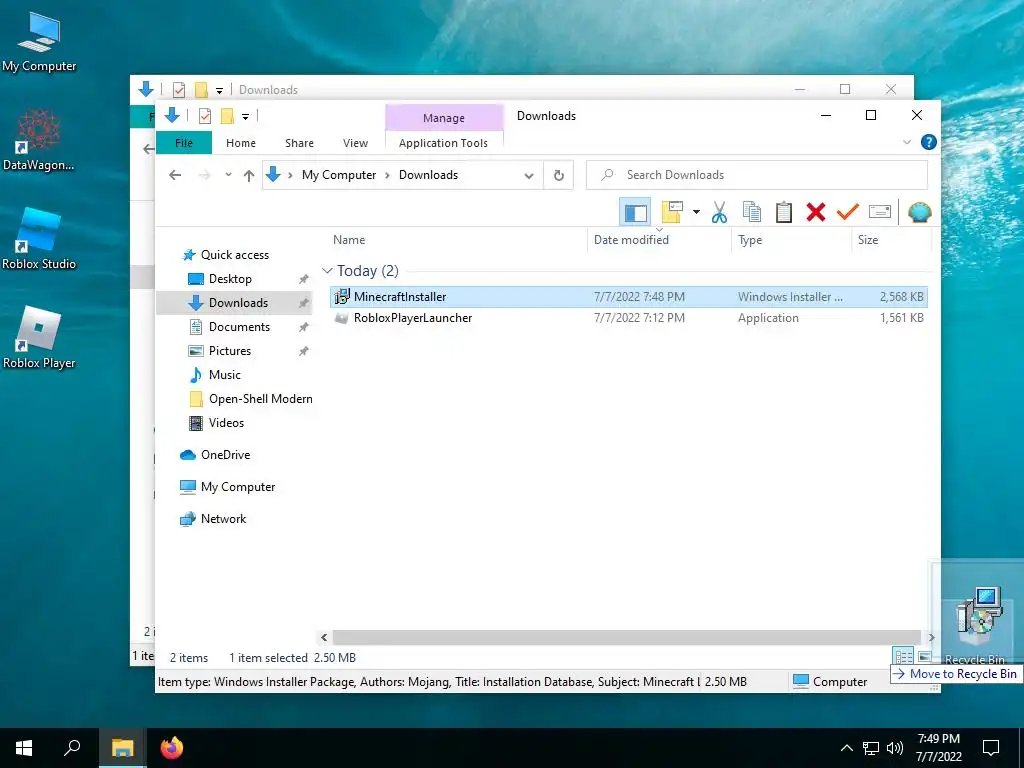Click the orange checkmark Properties icon
Image resolution: width=1024 pixels, height=768 pixels.
tap(848, 212)
